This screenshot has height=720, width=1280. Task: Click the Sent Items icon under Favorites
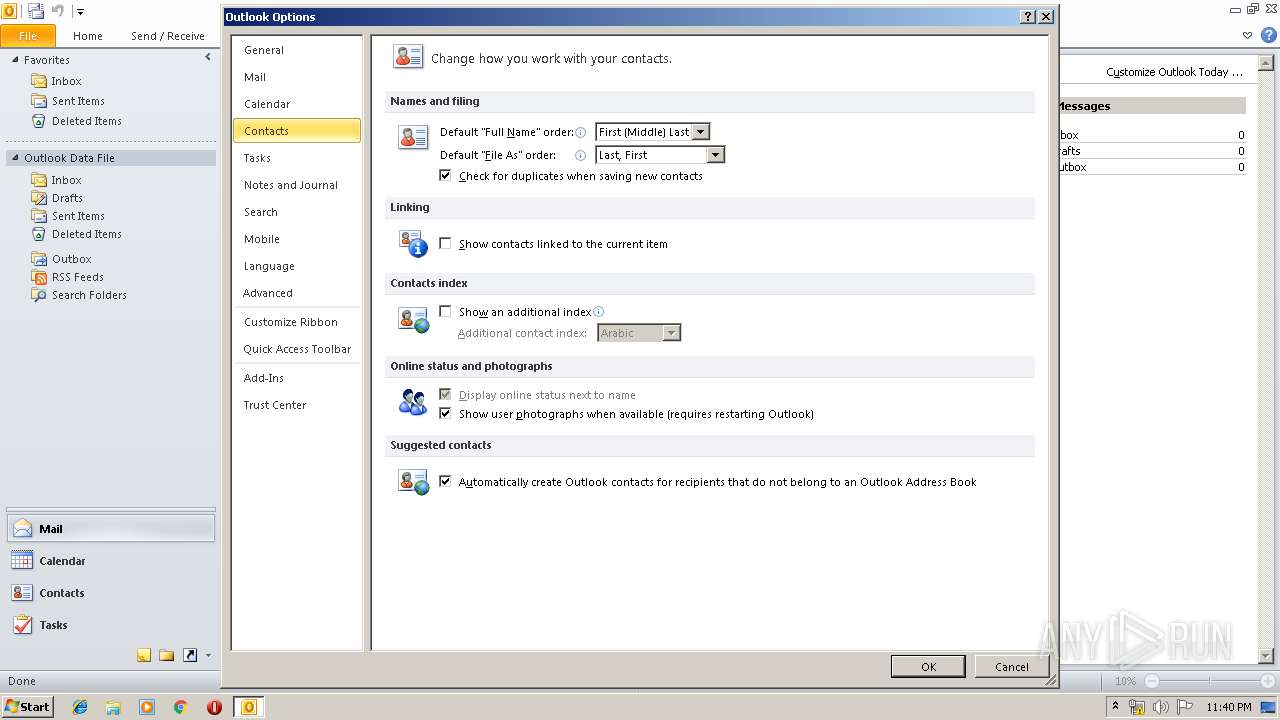[39, 101]
